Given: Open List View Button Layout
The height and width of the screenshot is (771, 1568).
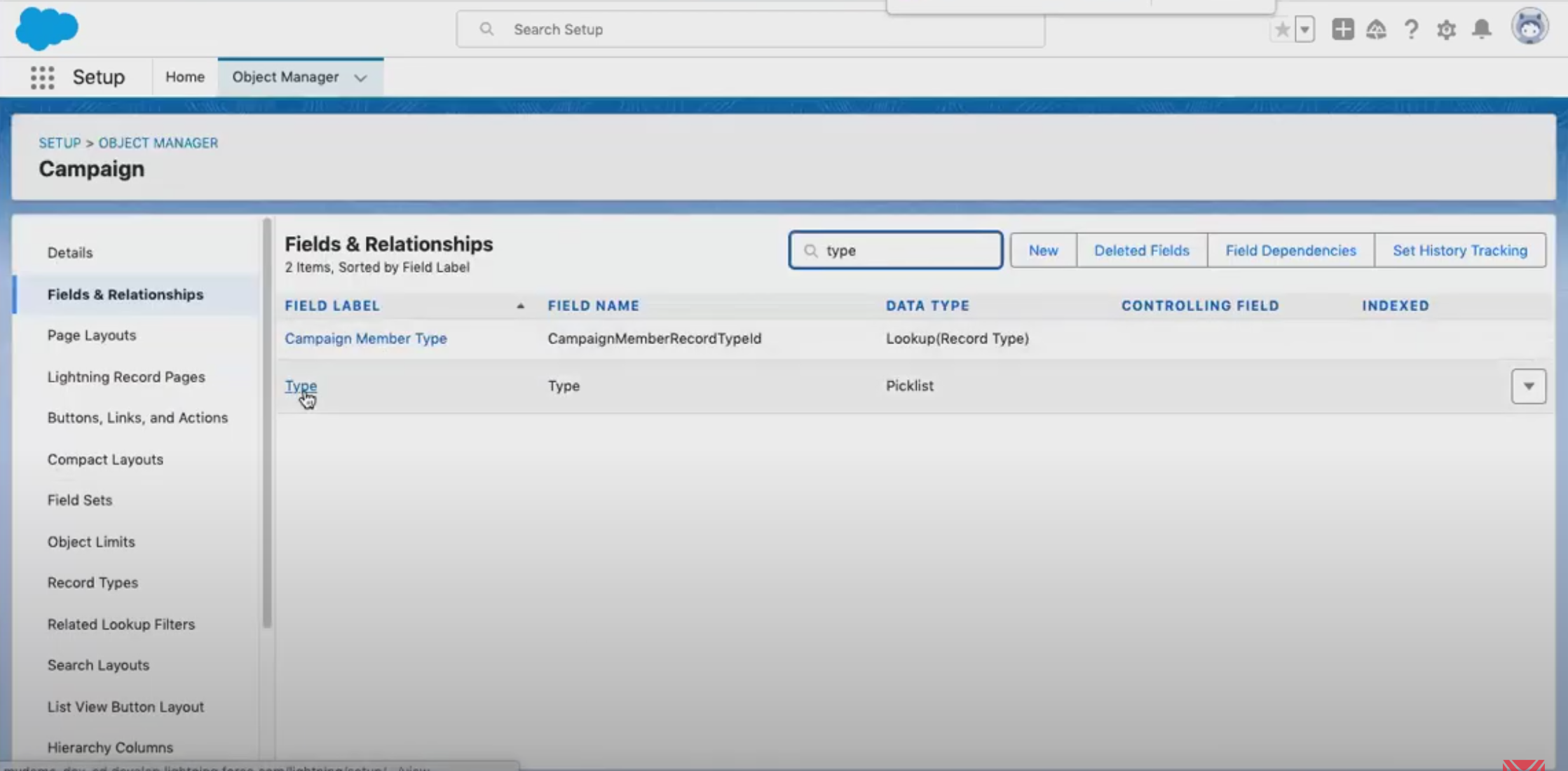Looking at the screenshot, I should click(125, 707).
